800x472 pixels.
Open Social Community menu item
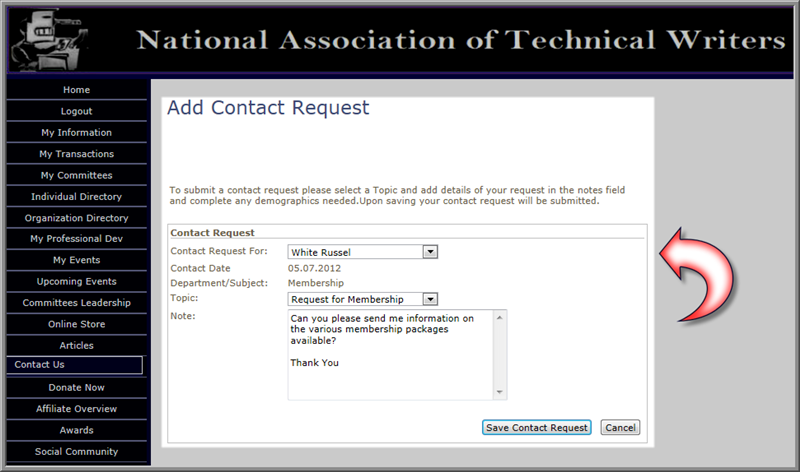pyautogui.click(x=77, y=452)
